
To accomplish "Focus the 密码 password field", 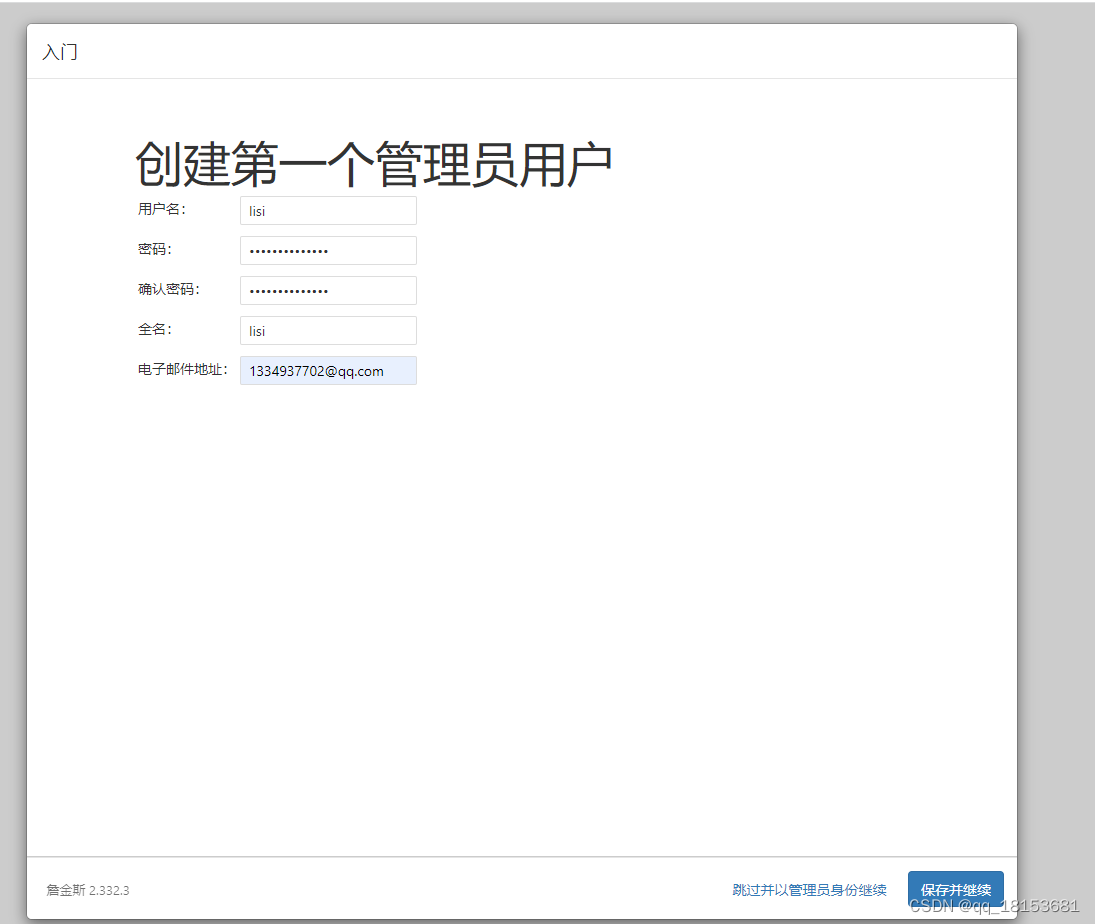I will point(328,250).
